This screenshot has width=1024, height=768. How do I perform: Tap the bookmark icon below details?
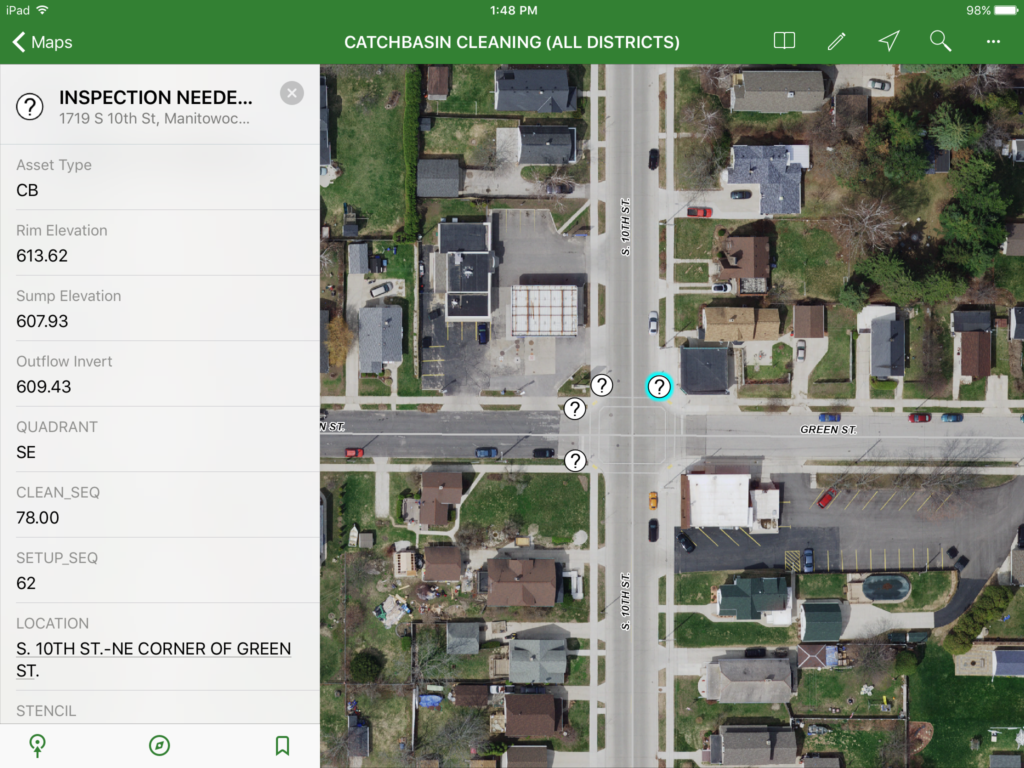tap(282, 745)
